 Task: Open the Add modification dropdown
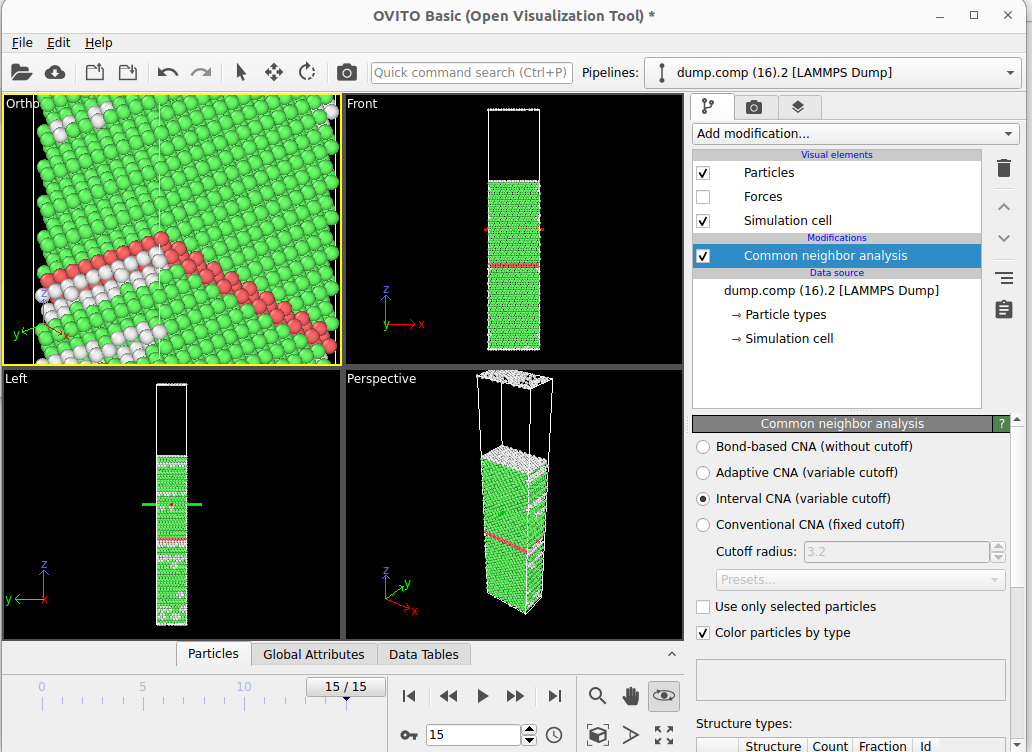(855, 134)
